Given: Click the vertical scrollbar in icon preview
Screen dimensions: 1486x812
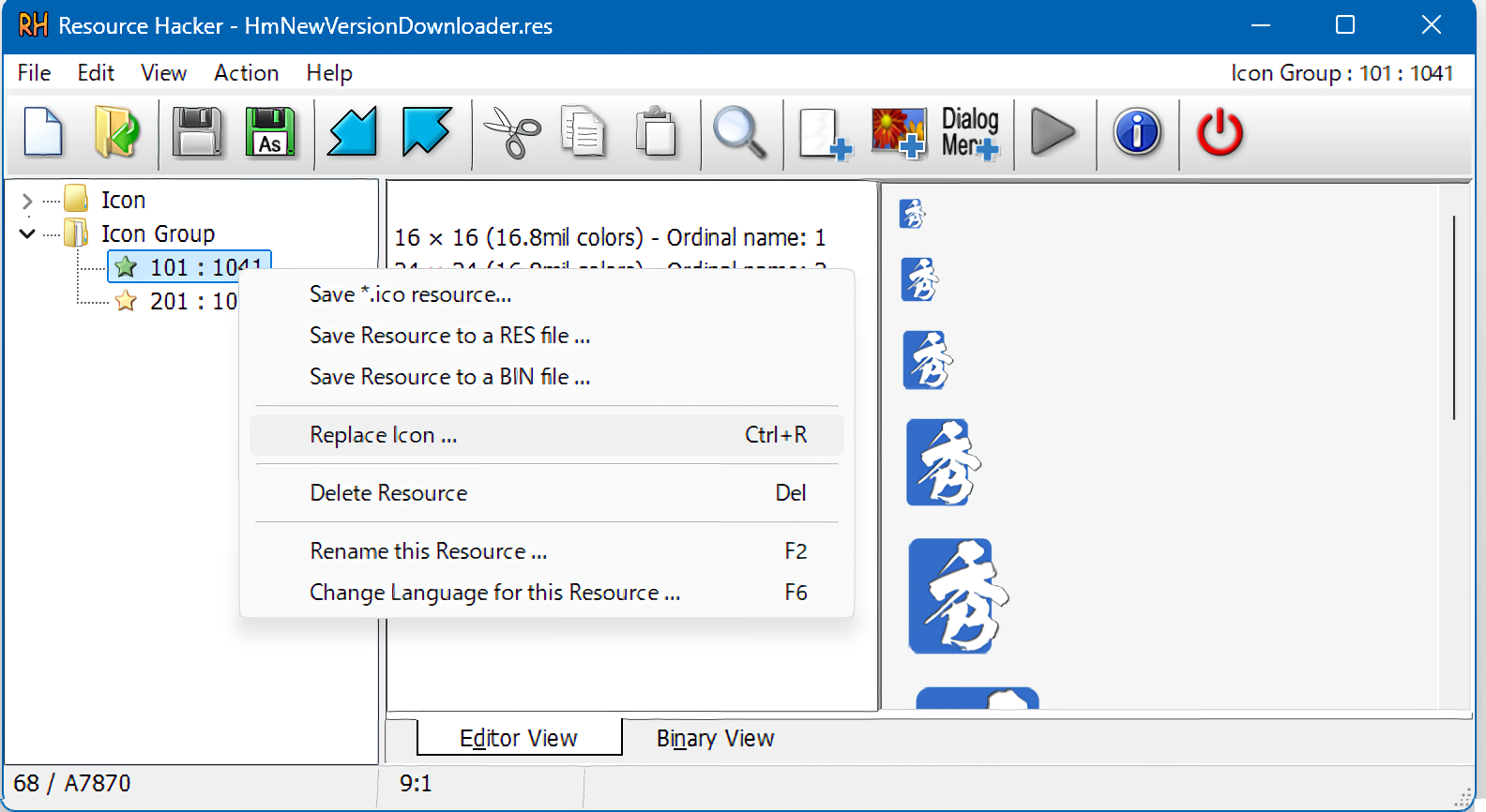Looking at the screenshot, I should pyautogui.click(x=1453, y=319).
